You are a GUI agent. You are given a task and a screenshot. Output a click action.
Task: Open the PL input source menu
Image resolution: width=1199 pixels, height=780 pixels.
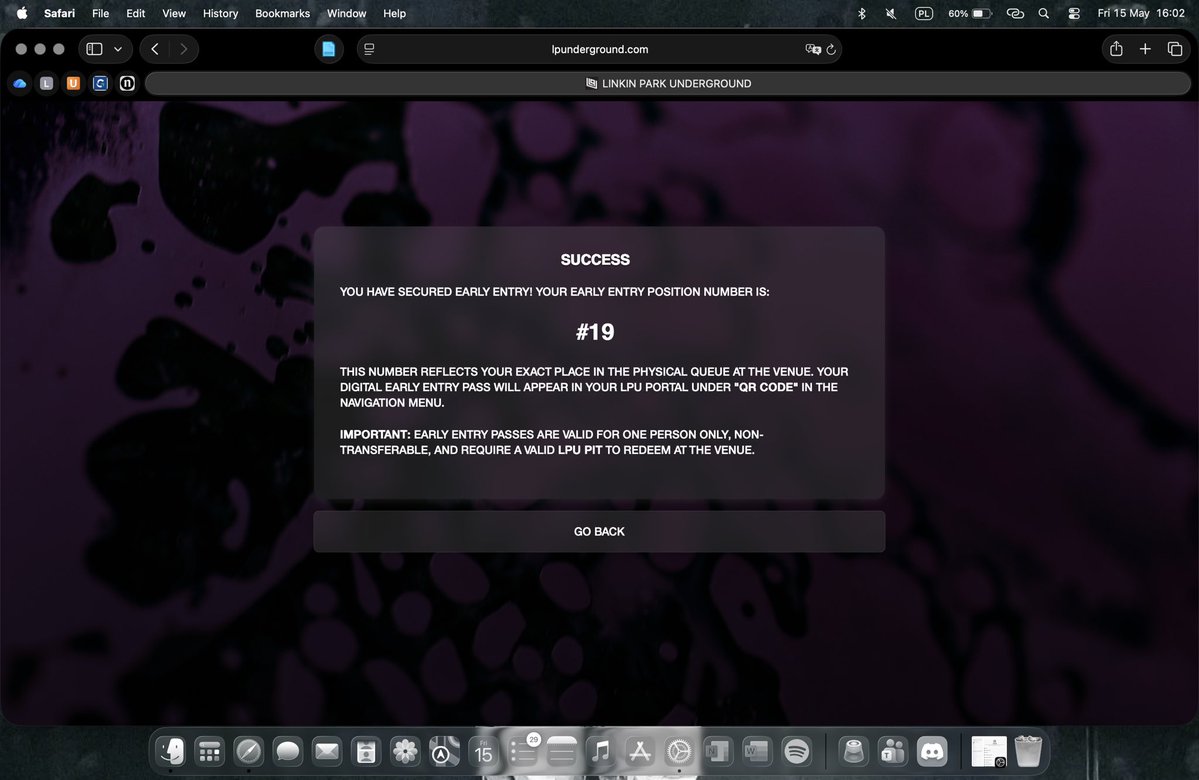924,13
